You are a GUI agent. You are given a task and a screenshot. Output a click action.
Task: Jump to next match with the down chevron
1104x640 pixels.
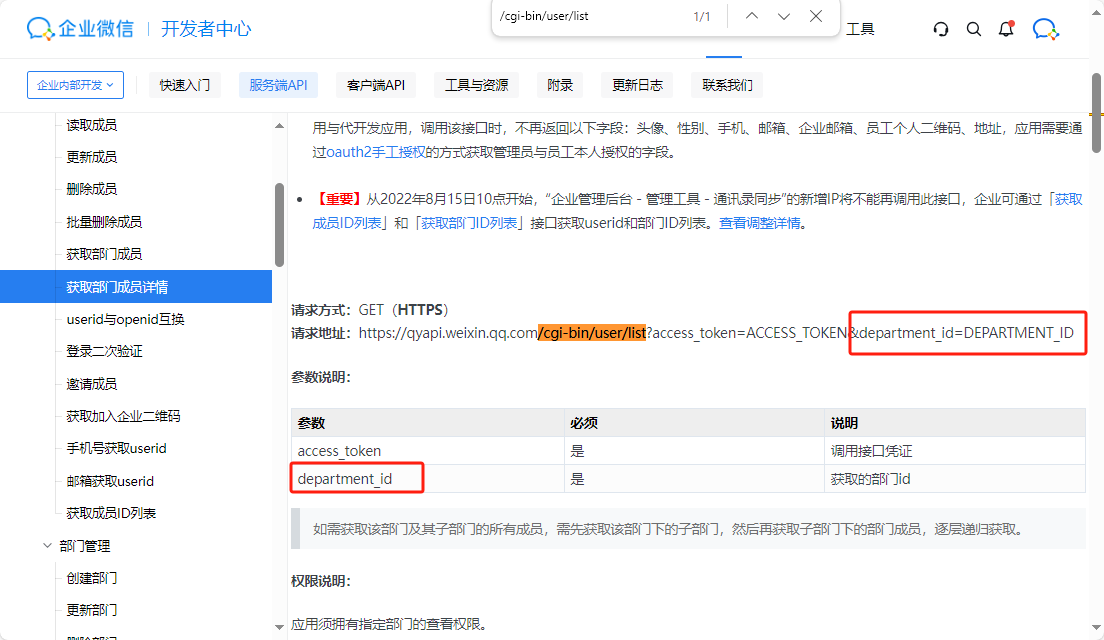(x=783, y=16)
